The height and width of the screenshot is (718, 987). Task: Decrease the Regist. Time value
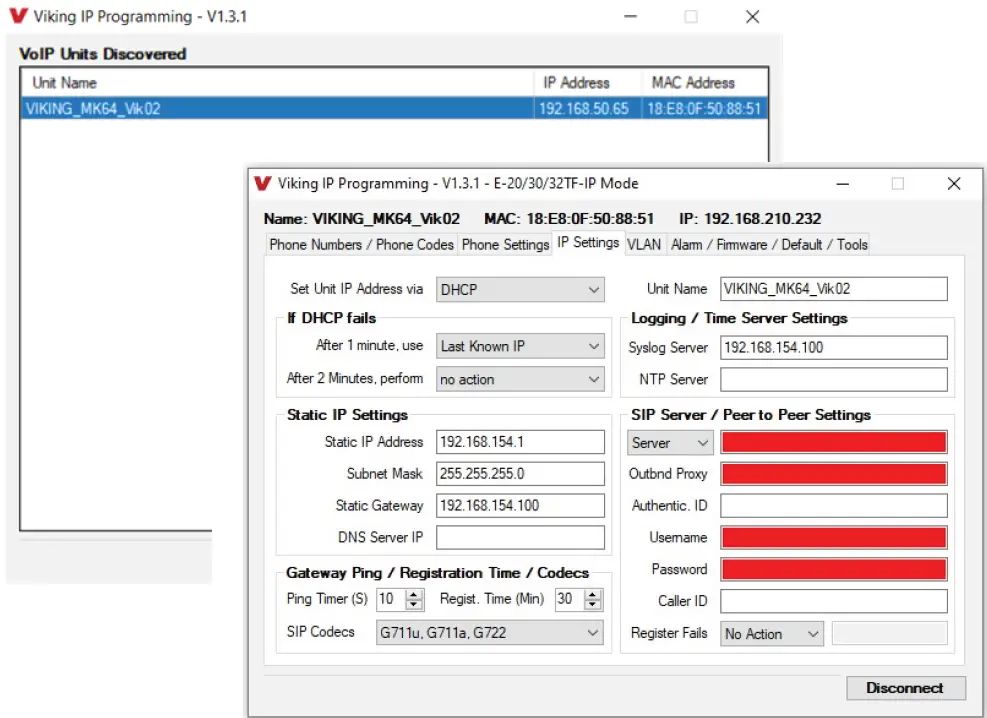pyautogui.click(x=592, y=605)
